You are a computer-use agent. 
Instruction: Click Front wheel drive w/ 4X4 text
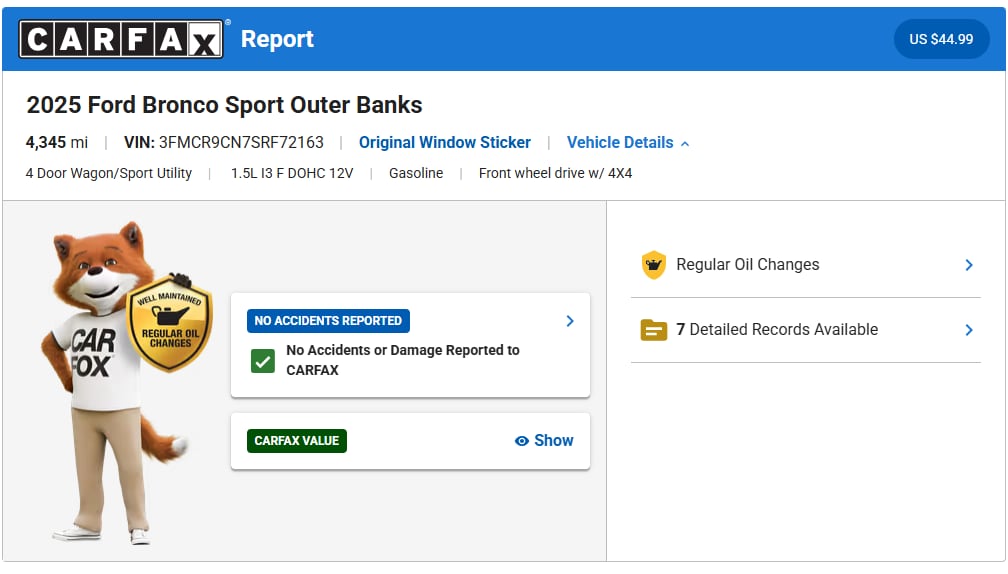pyautogui.click(x=555, y=173)
